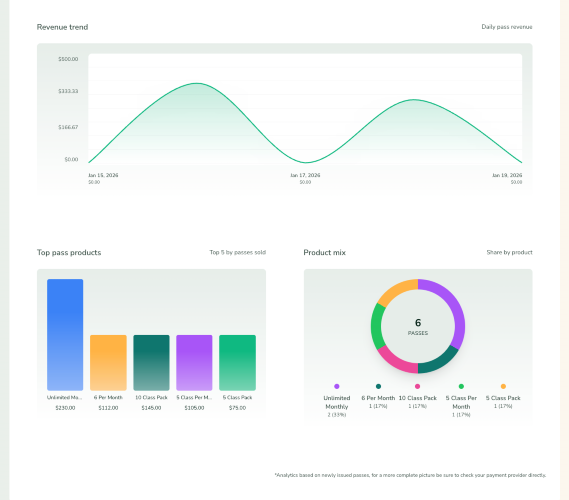This screenshot has width=569, height=500.
Task: Click the $0.00 y-axis label
Action: tap(71, 159)
